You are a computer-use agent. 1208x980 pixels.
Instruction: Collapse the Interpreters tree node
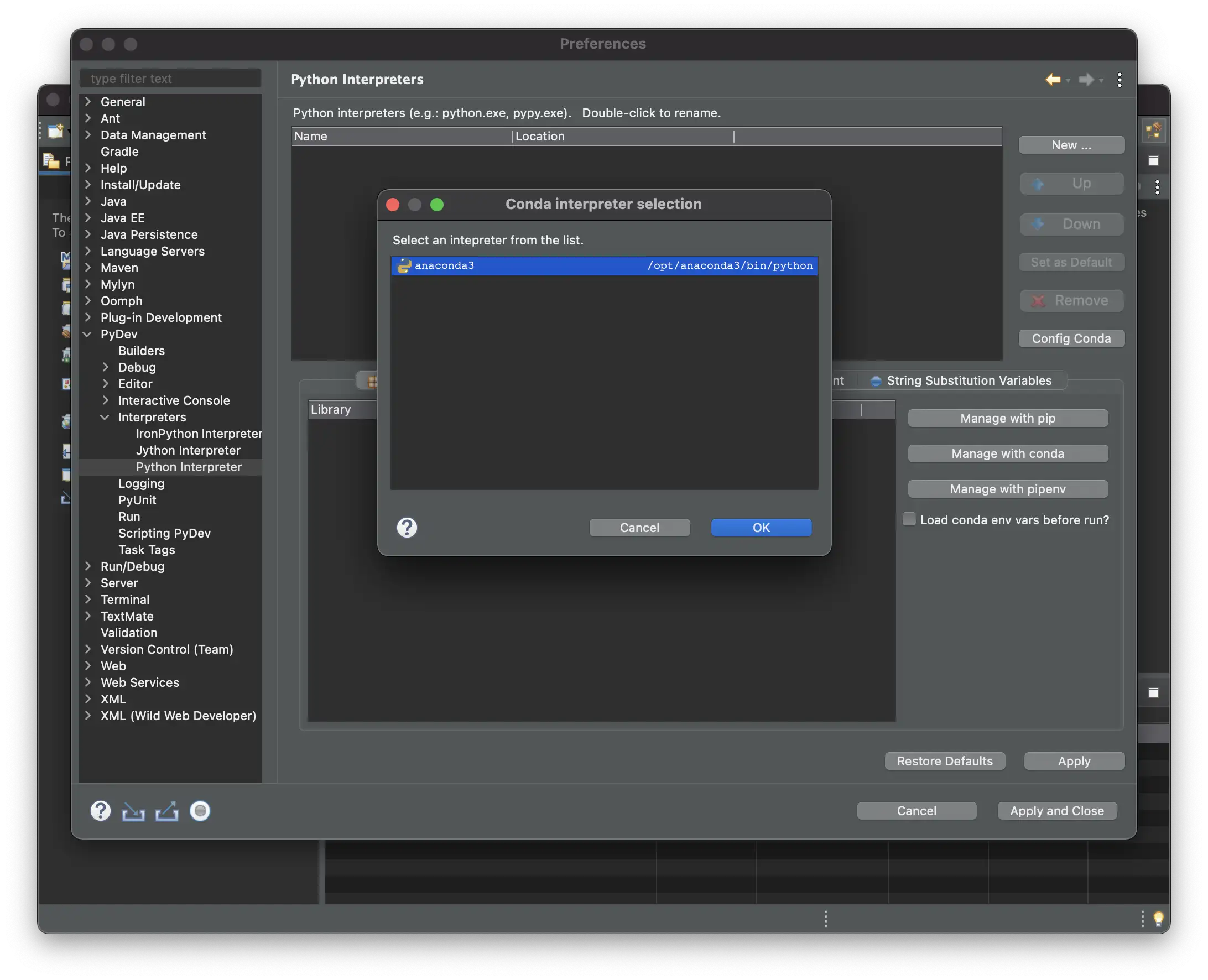(x=105, y=417)
